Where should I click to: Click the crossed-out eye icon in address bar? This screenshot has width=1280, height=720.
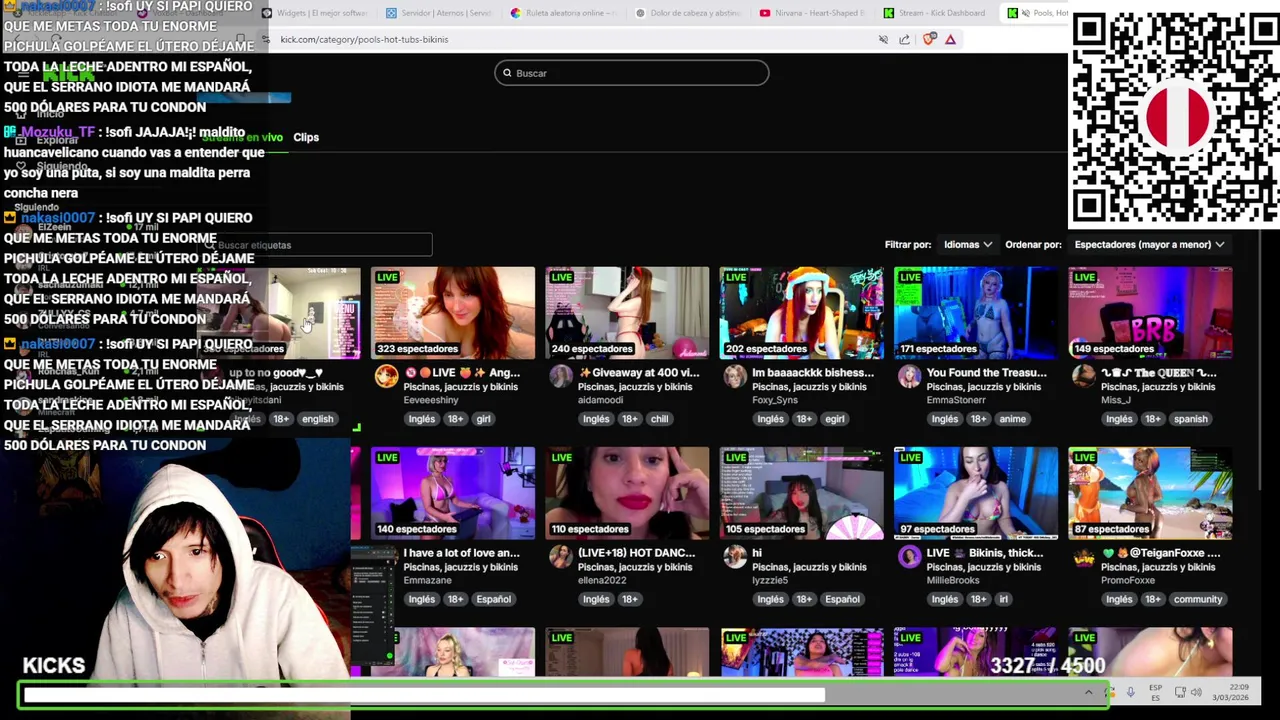883,39
